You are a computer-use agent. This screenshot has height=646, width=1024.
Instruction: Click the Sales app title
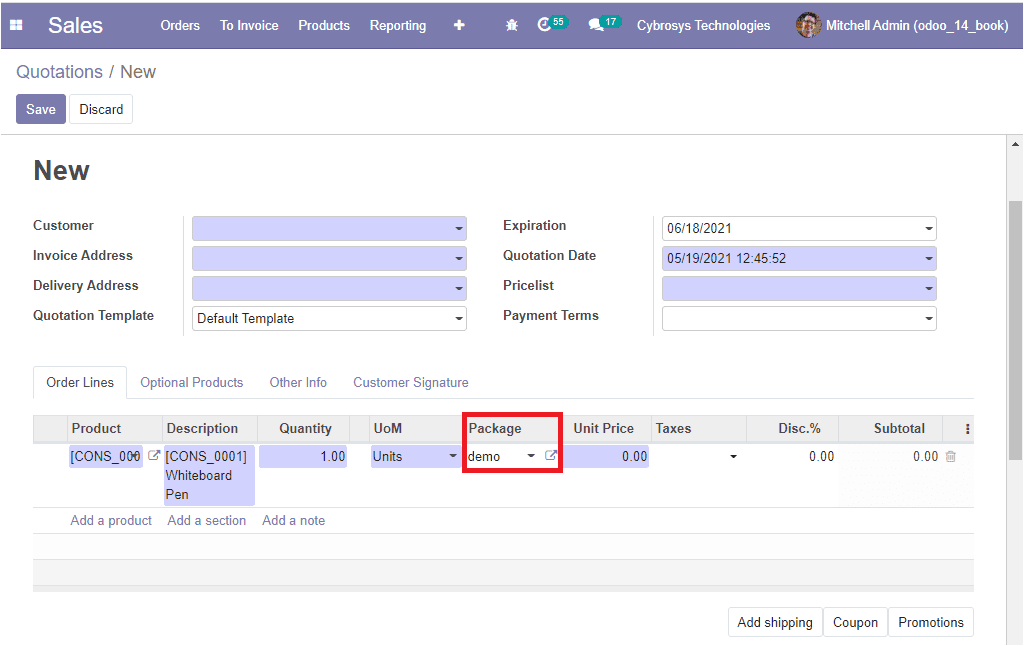75,25
